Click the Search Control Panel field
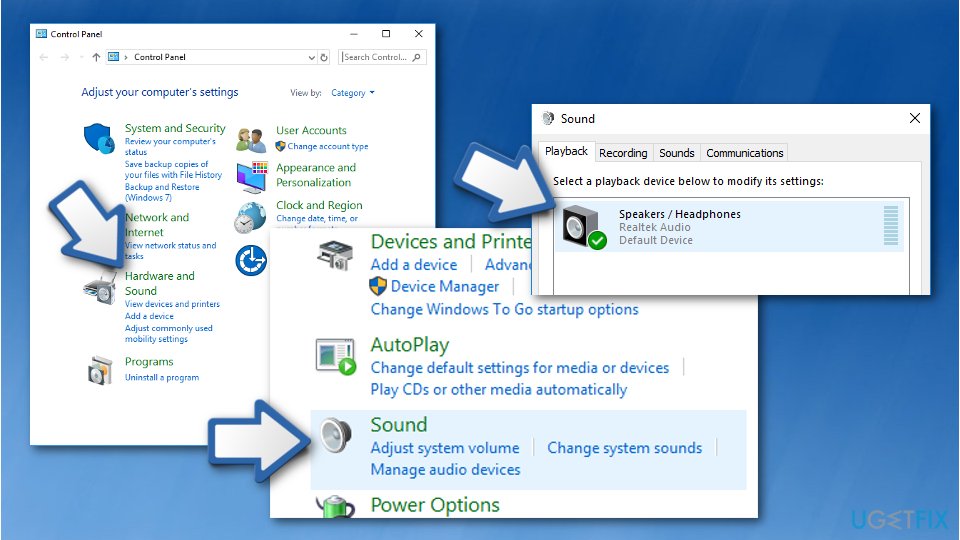The width and height of the screenshot is (960, 540). tap(383, 57)
